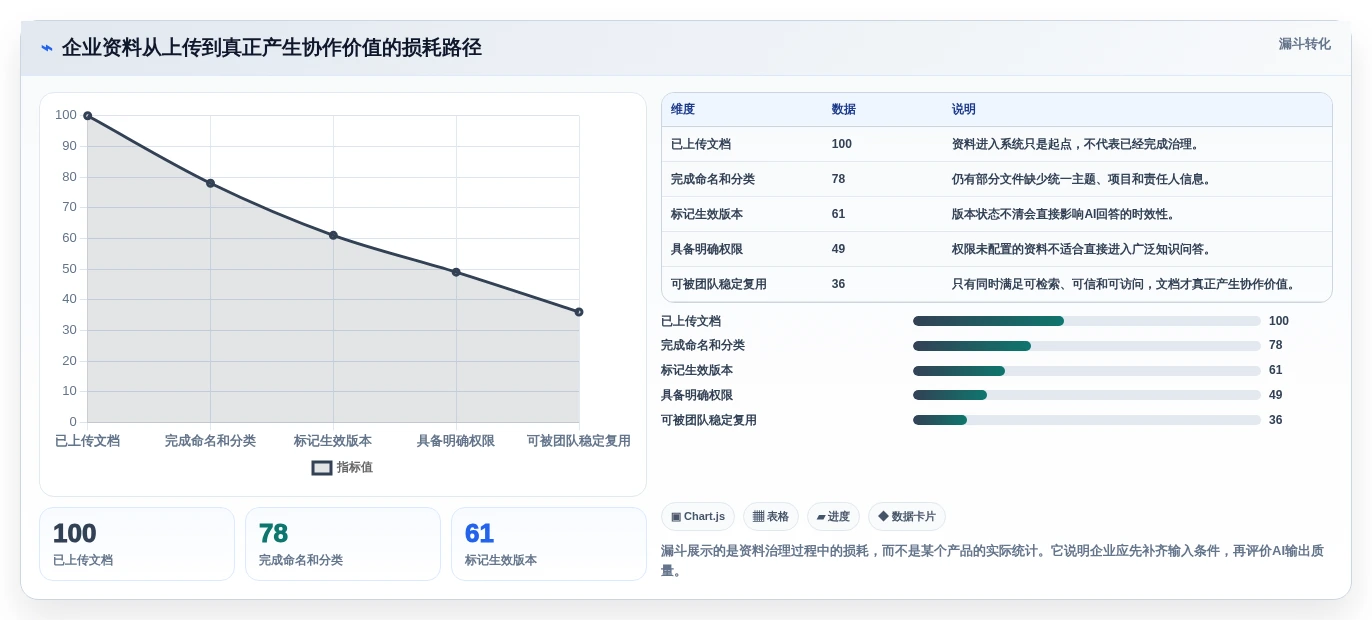Click the 具备明确权限 data point on the chart
Image resolution: width=1372 pixels, height=620 pixels.
456,272
